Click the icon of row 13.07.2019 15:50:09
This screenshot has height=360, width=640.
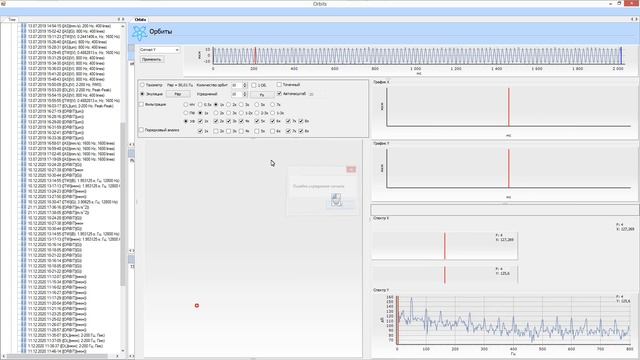(x=23, y=84)
